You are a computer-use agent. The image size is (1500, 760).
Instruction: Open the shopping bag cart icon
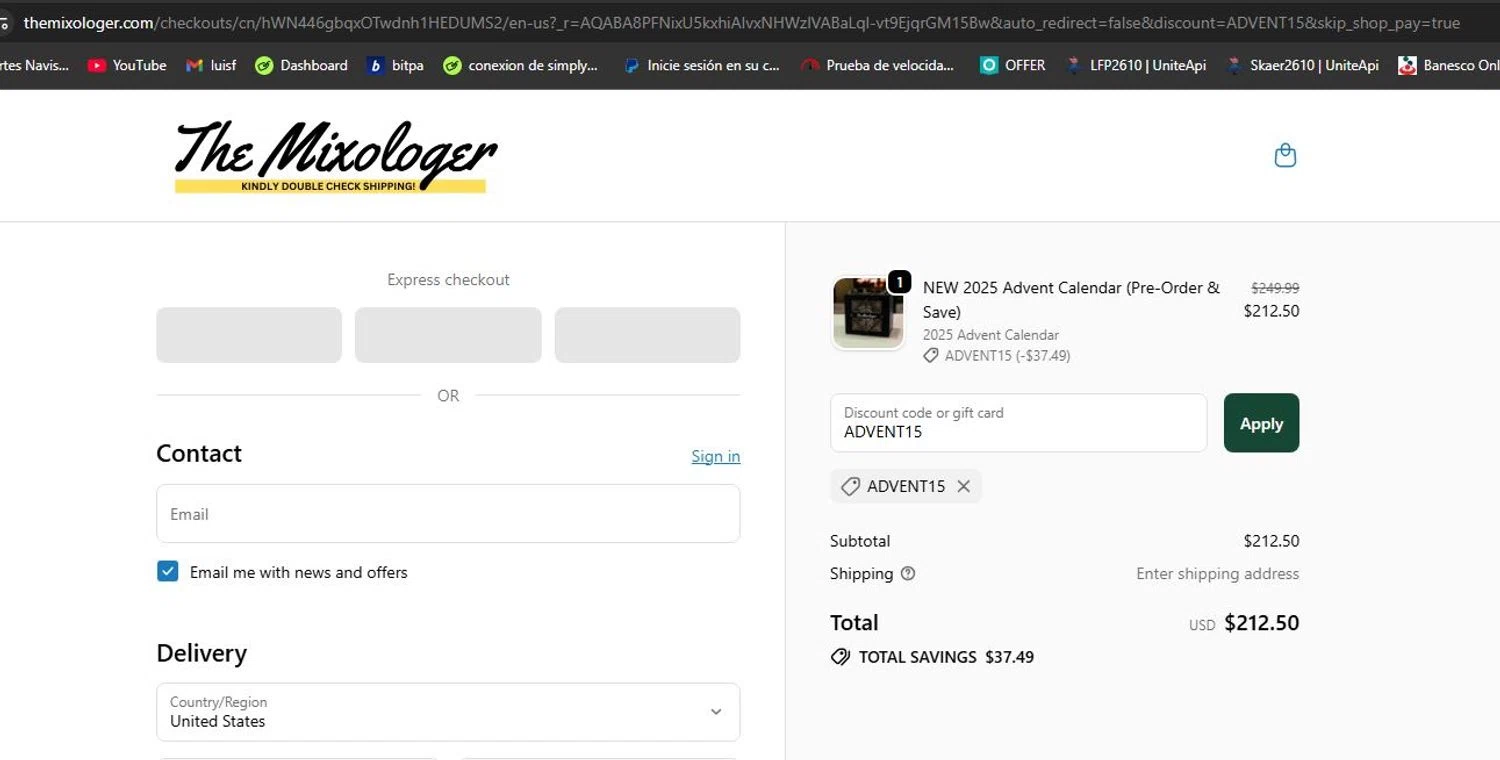pyautogui.click(x=1285, y=155)
